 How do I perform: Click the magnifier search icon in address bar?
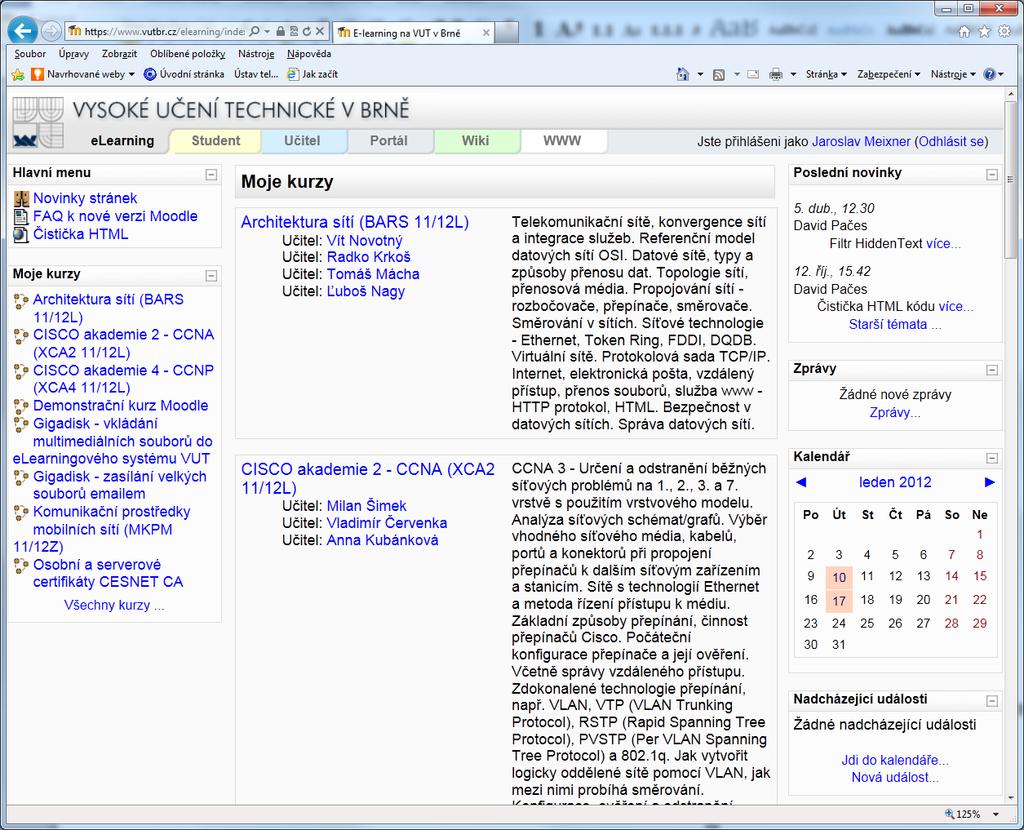click(x=255, y=31)
